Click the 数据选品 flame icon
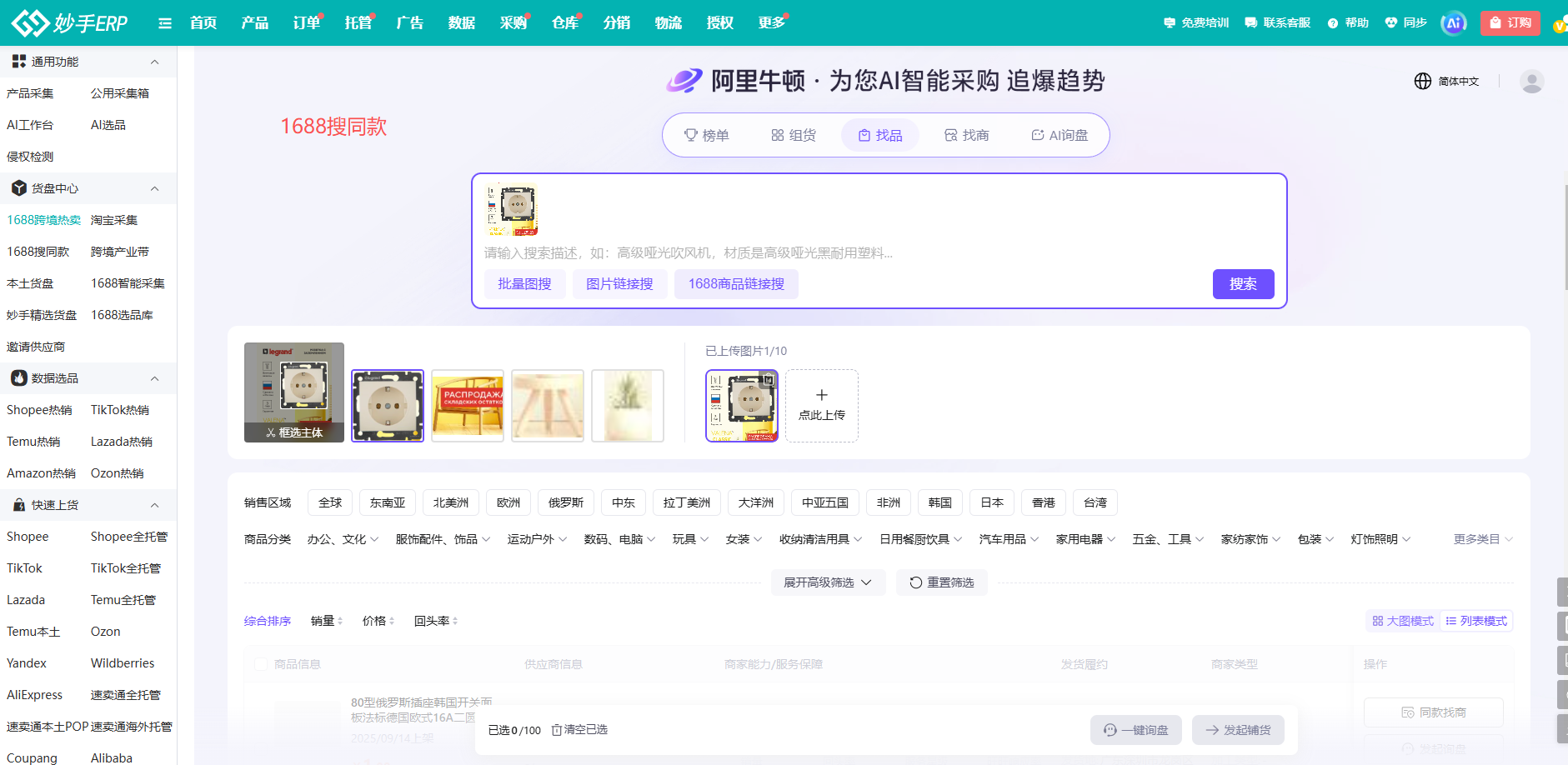 tap(19, 378)
